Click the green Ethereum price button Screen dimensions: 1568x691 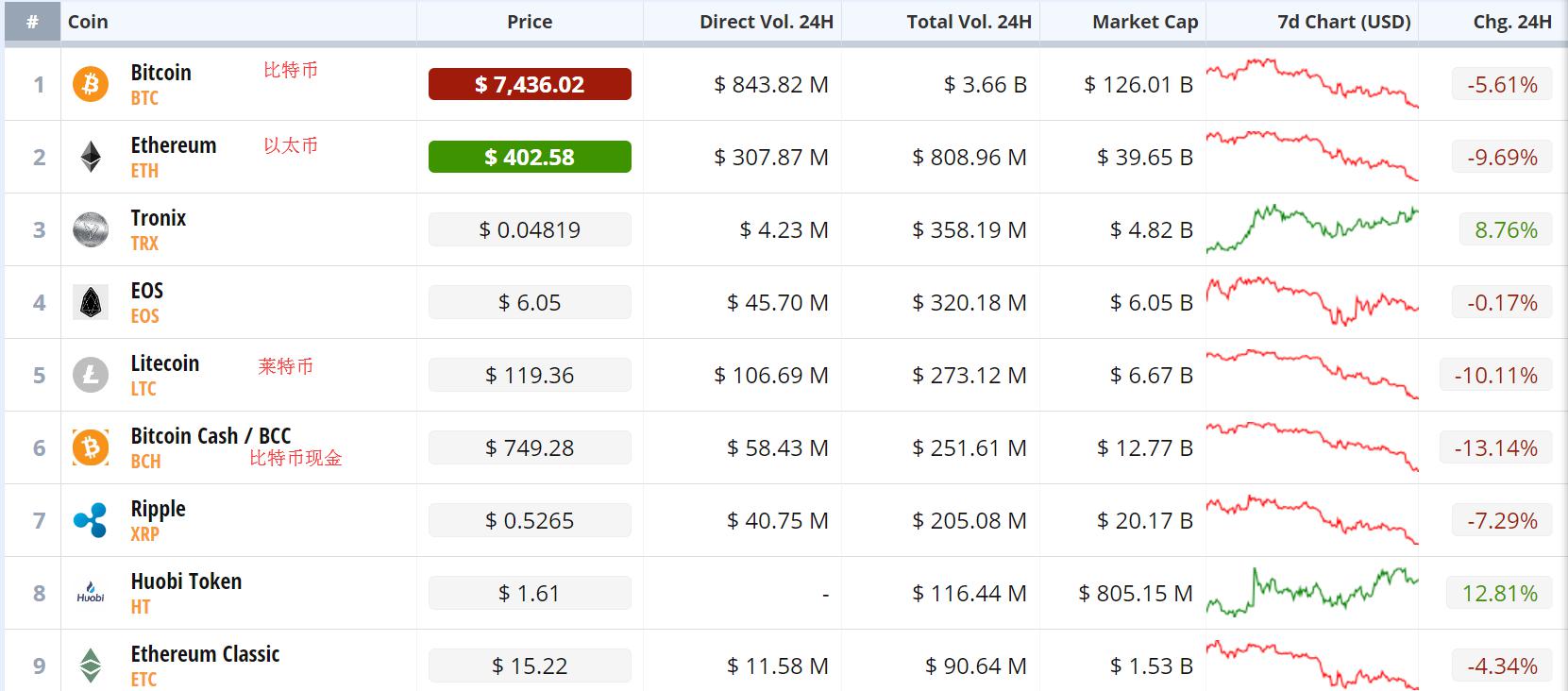pos(530,158)
